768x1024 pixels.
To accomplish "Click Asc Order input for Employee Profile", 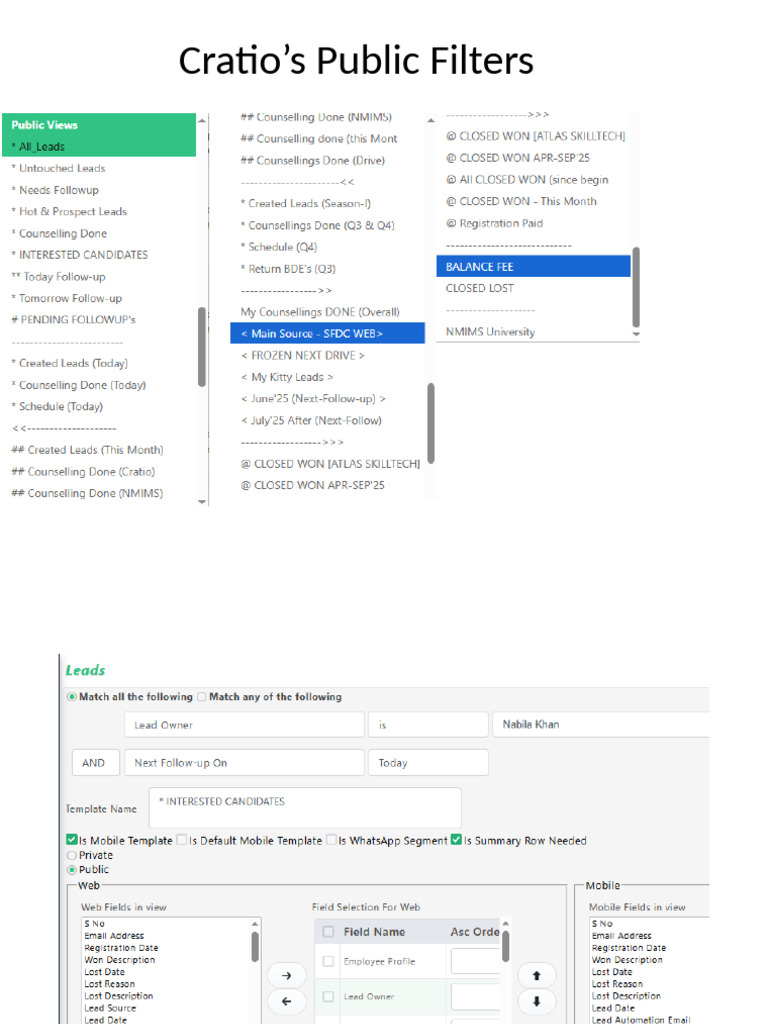I will (x=475, y=961).
